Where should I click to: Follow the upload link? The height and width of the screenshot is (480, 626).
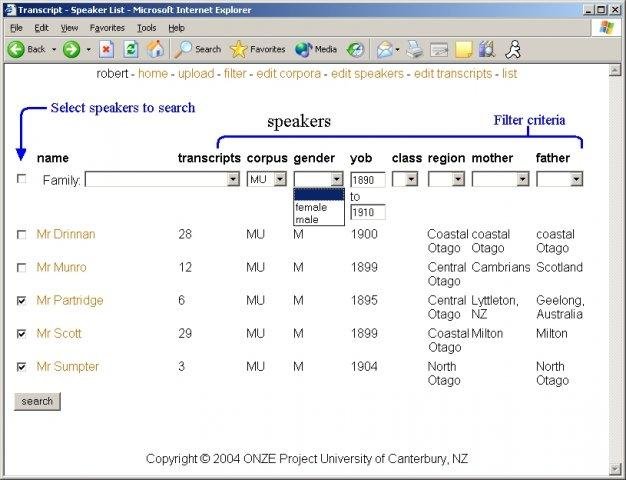pyautogui.click(x=196, y=74)
